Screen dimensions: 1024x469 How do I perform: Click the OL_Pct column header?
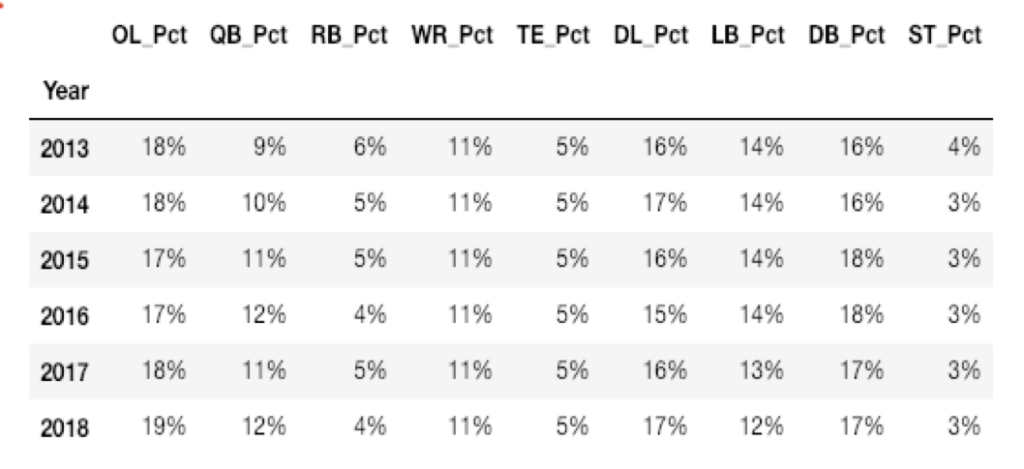coord(149,36)
